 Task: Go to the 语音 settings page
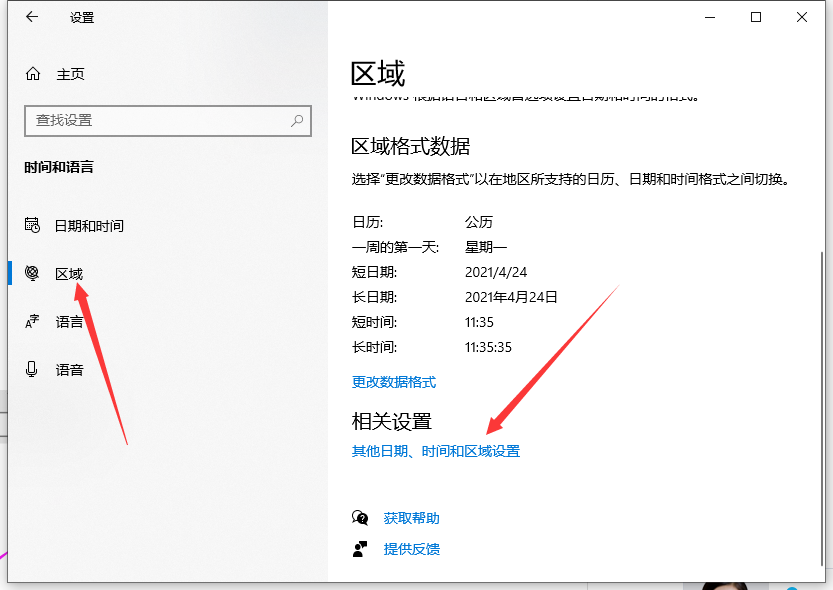click(69, 370)
